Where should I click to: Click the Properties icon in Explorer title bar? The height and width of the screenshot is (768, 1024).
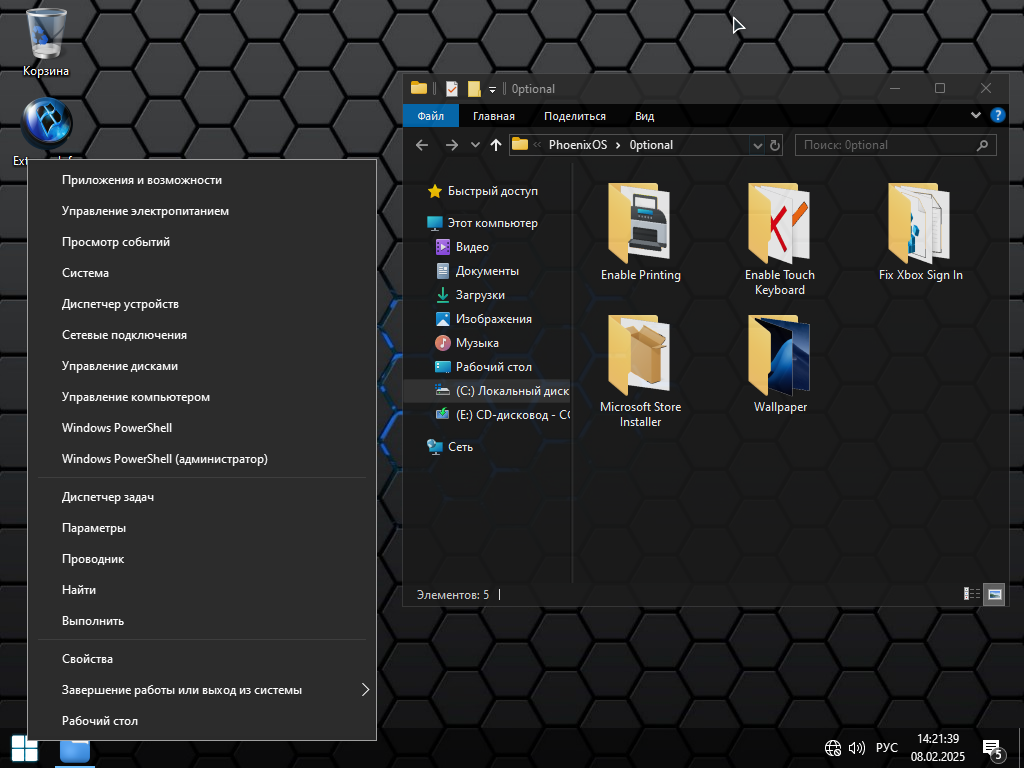(x=451, y=89)
